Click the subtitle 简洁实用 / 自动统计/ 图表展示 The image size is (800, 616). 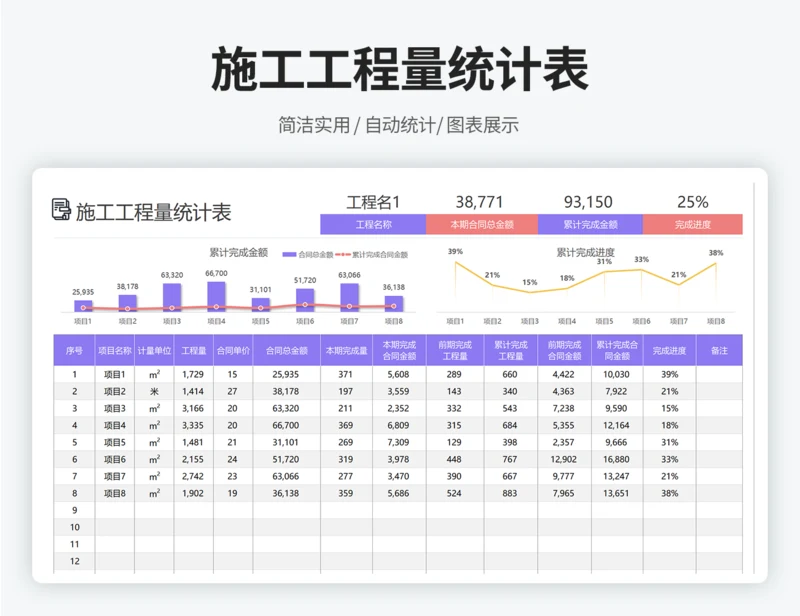[x=398, y=125]
